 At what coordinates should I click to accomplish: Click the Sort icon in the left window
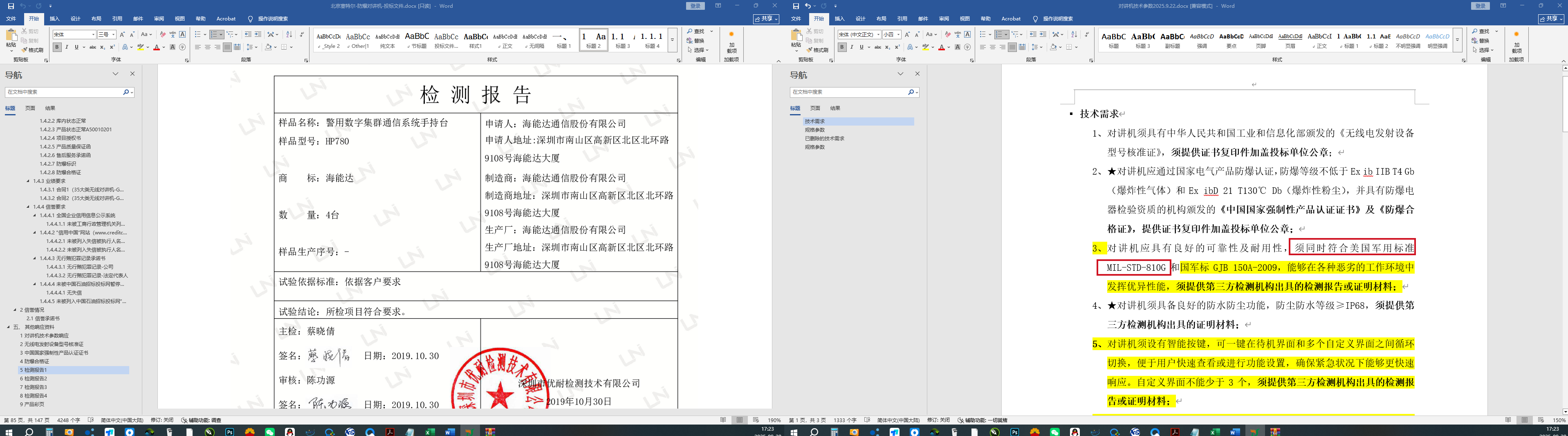(289, 35)
